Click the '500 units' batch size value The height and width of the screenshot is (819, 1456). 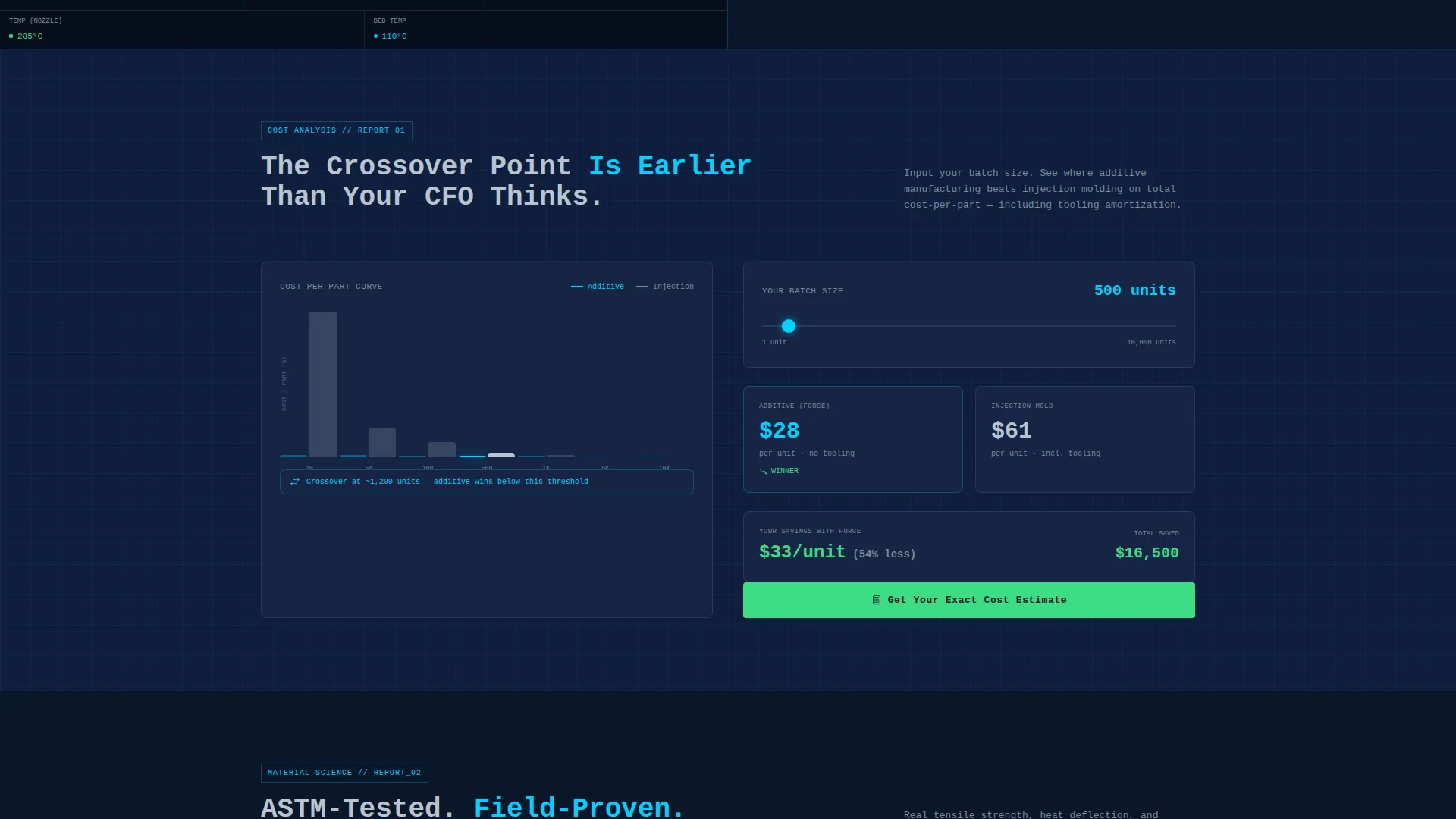1134,290
